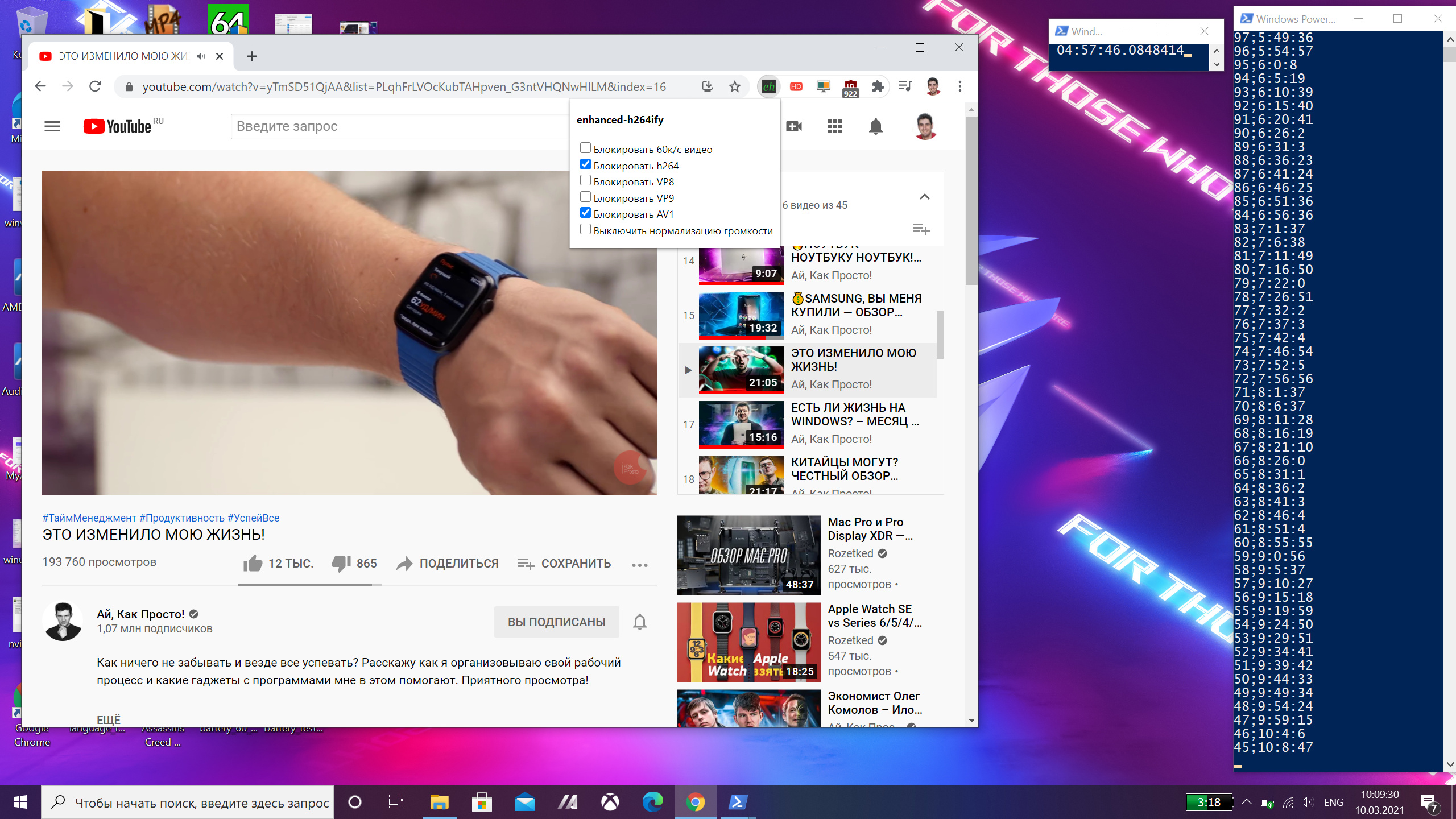
Task: Open action center notifications icon
Action: click(1429, 803)
